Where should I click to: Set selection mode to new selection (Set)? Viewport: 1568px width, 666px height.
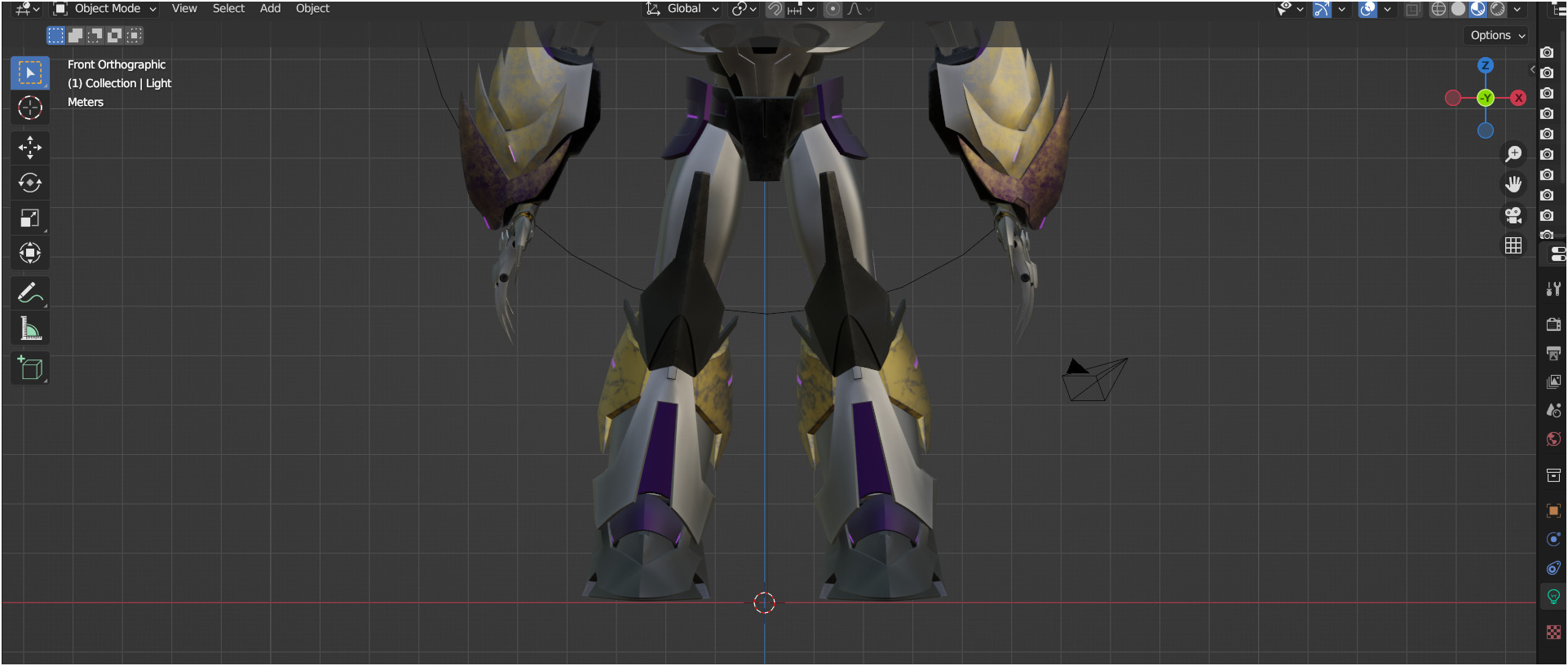pyautogui.click(x=55, y=35)
